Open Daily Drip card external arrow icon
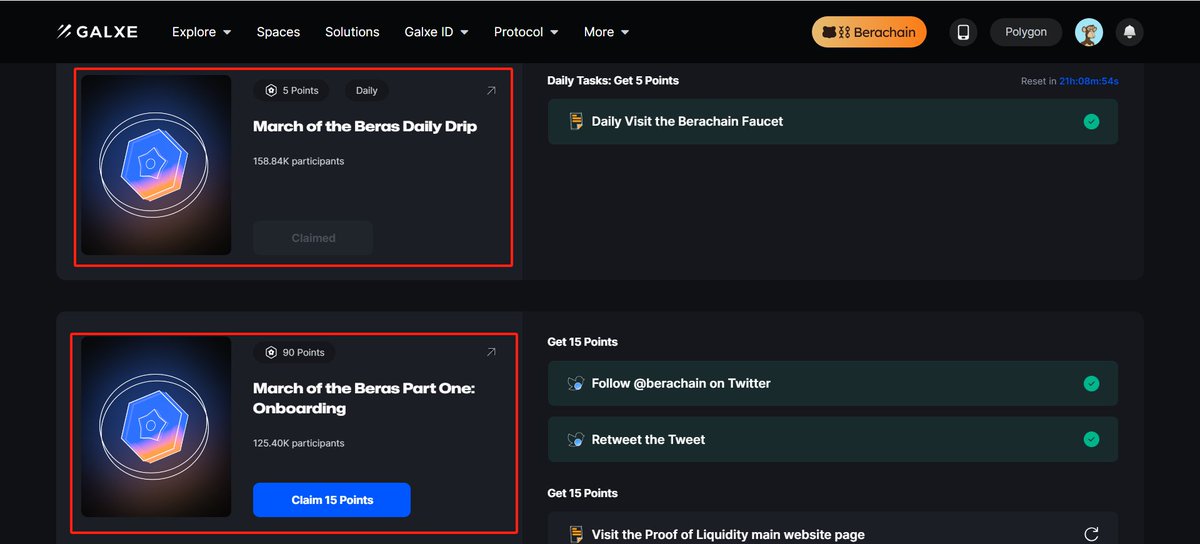1200x544 pixels. click(491, 90)
